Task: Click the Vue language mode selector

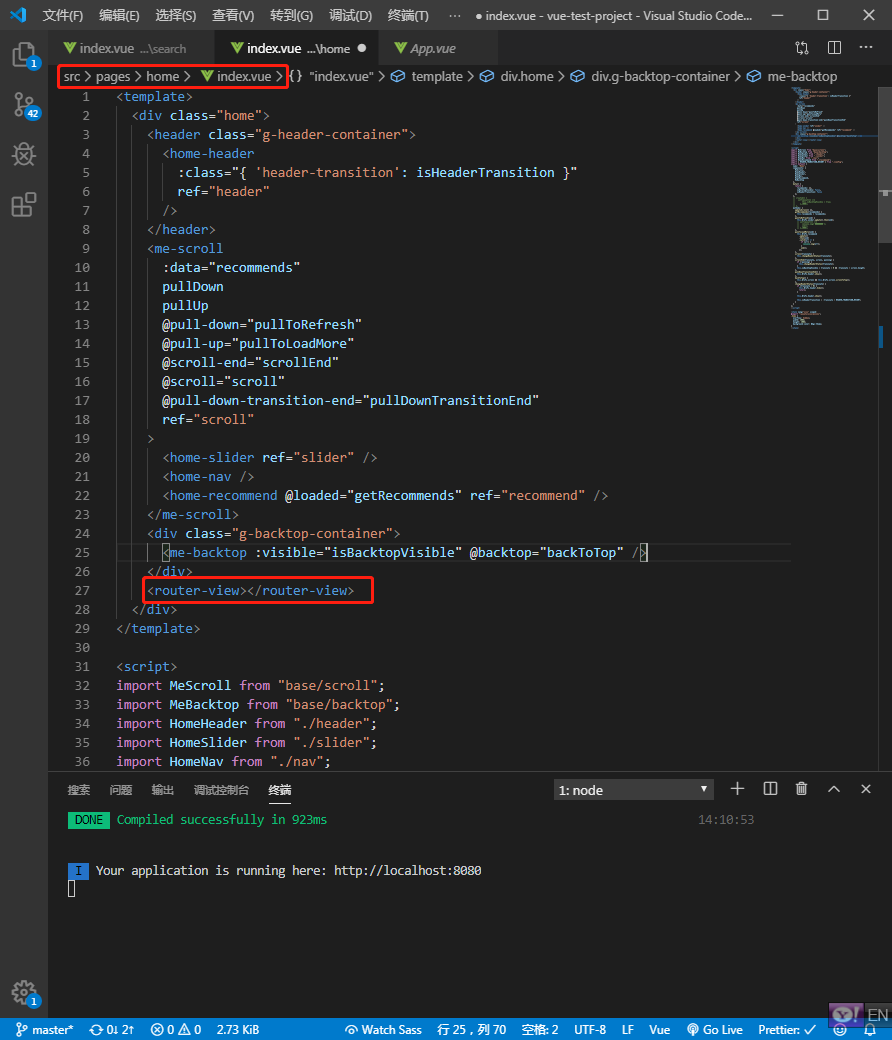Action: (659, 1029)
